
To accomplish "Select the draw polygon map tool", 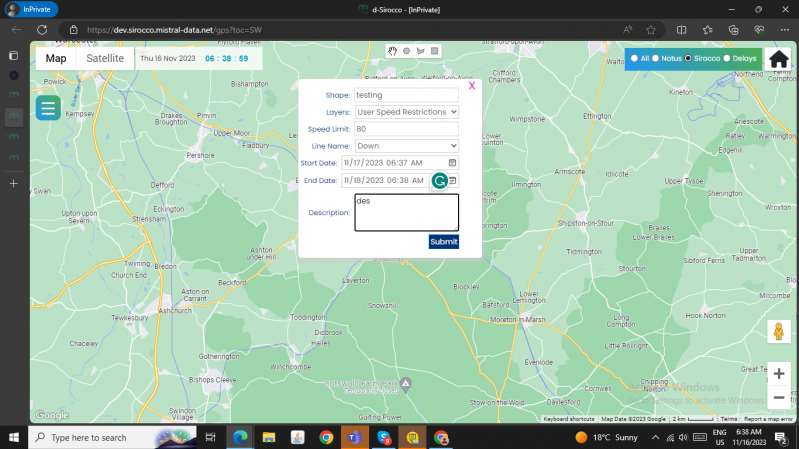I will [420, 51].
